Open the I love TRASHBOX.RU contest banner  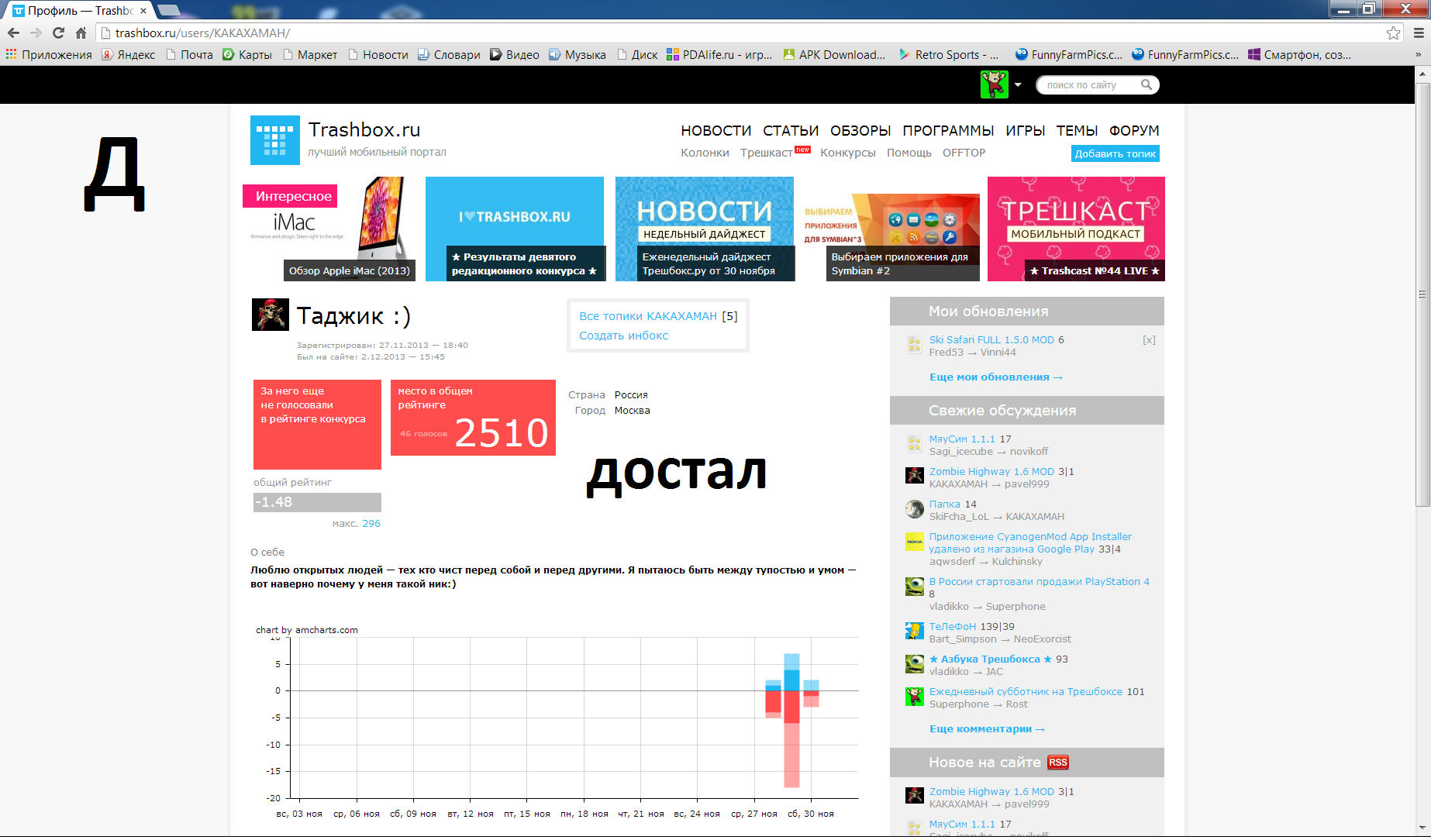515,229
